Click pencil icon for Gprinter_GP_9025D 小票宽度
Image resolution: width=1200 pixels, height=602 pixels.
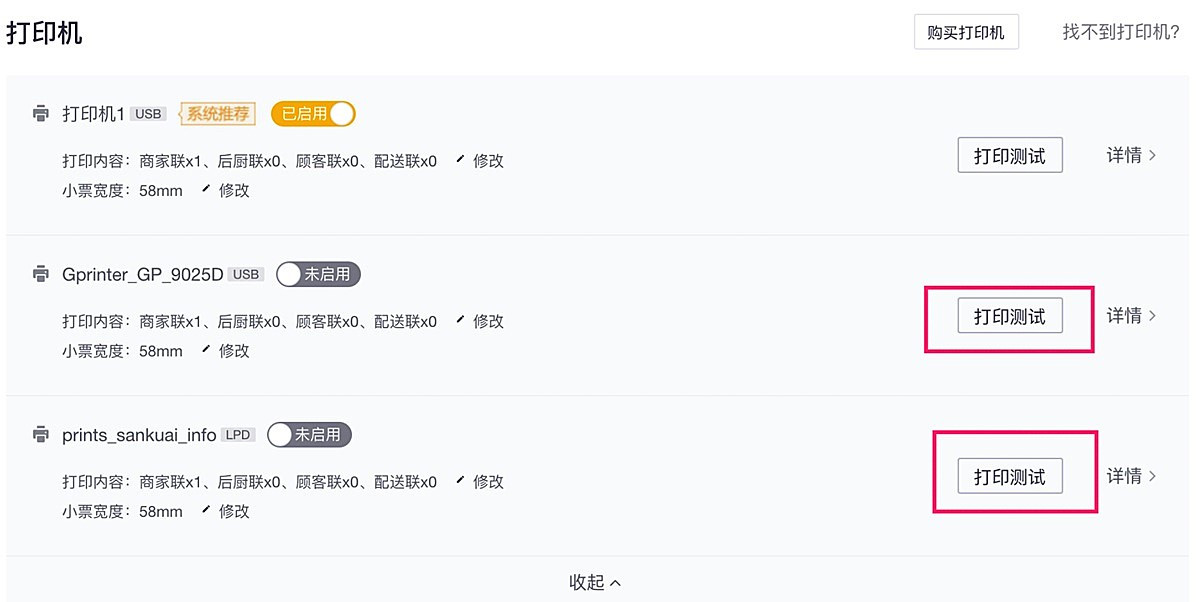[x=206, y=351]
